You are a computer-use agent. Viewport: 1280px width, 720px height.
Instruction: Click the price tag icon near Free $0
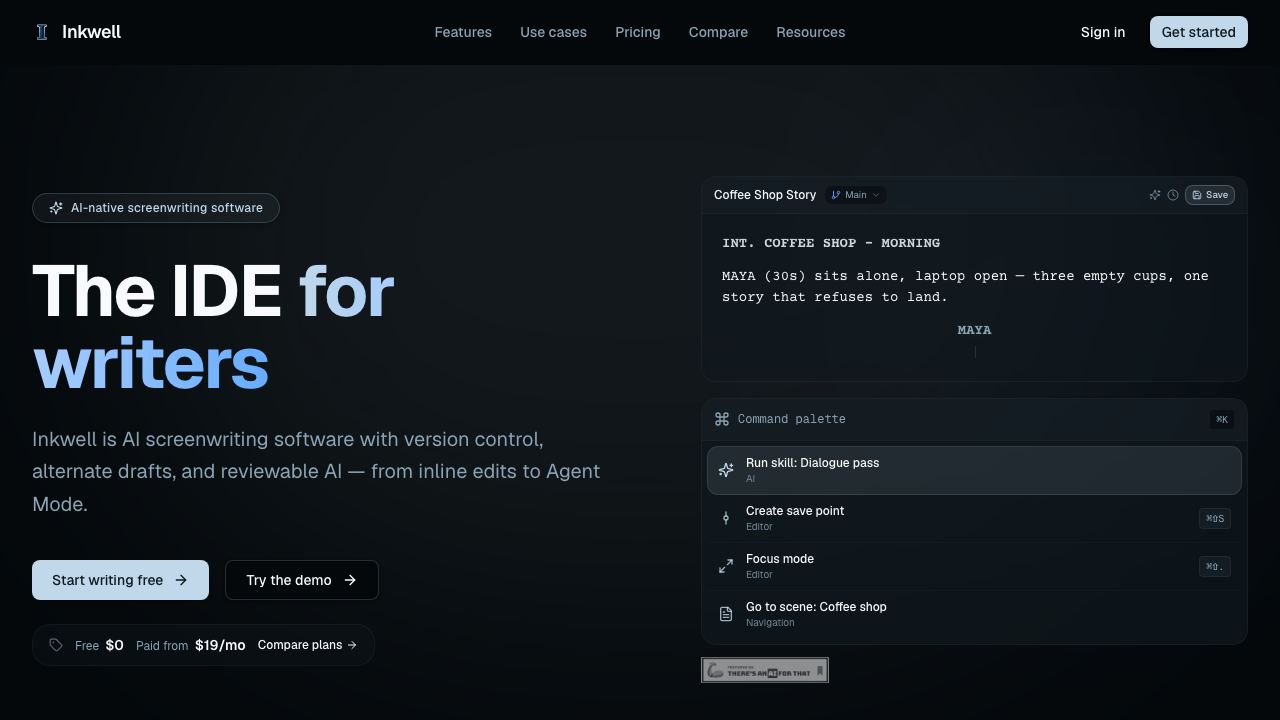[56, 645]
